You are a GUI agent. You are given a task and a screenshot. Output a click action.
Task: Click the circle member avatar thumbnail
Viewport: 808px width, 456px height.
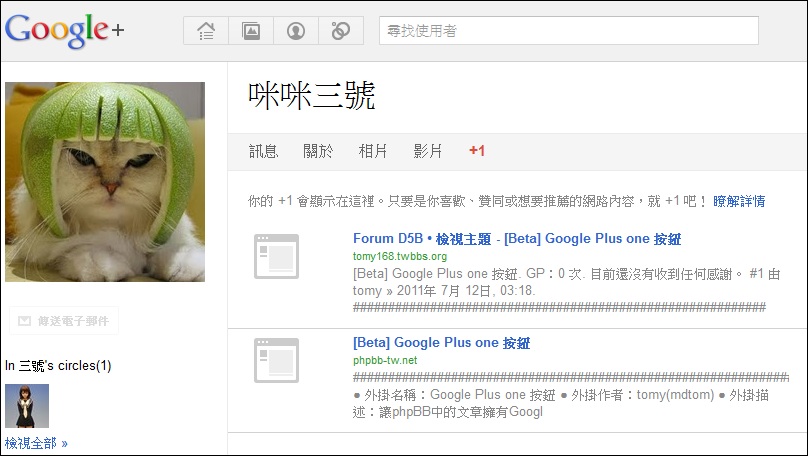27,406
